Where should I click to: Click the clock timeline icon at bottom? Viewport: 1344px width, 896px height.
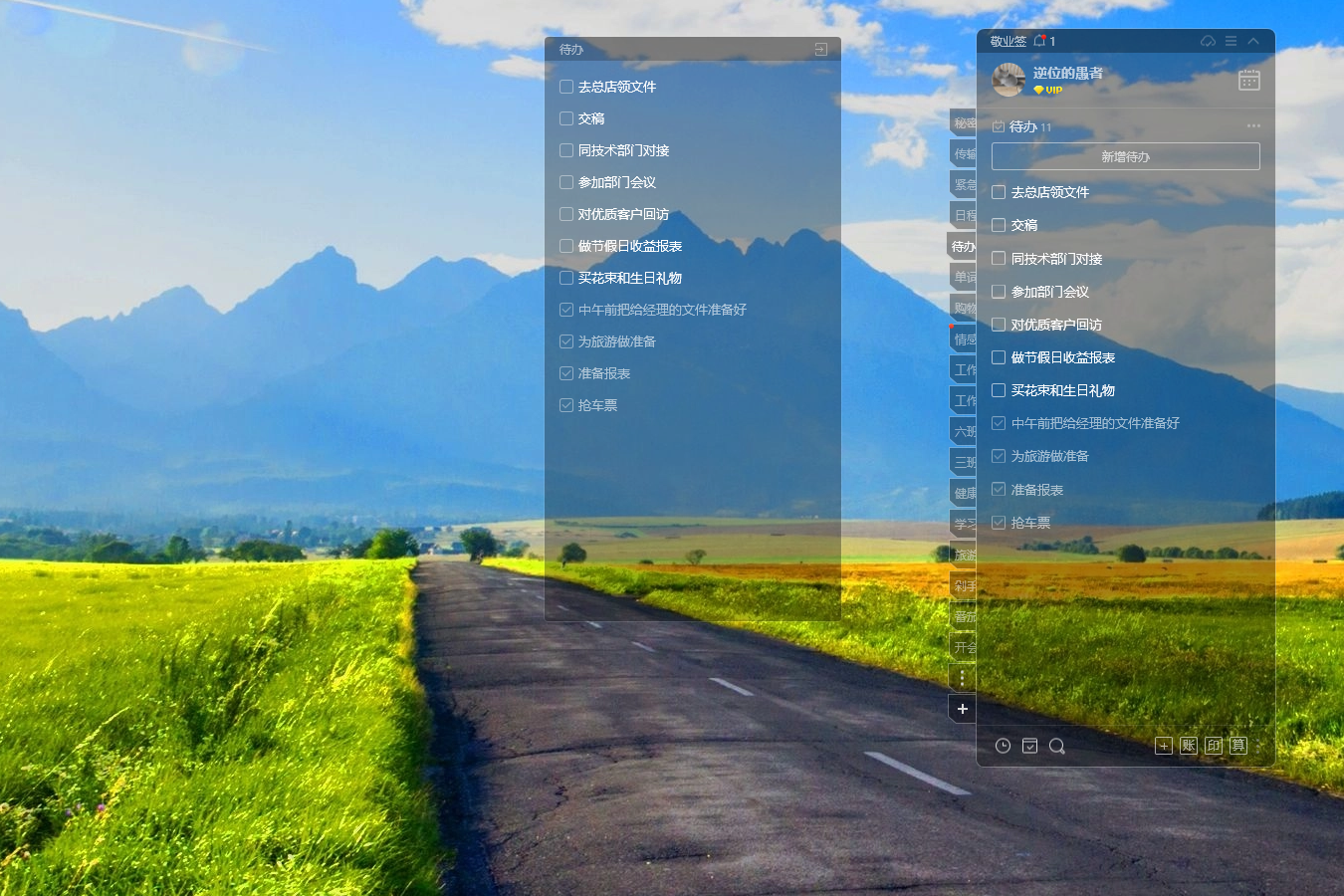(x=1003, y=746)
